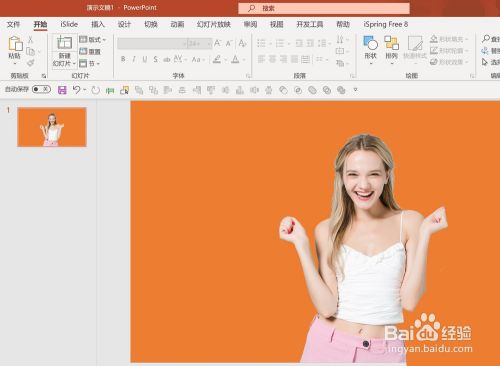Open the font color picker

(235, 59)
